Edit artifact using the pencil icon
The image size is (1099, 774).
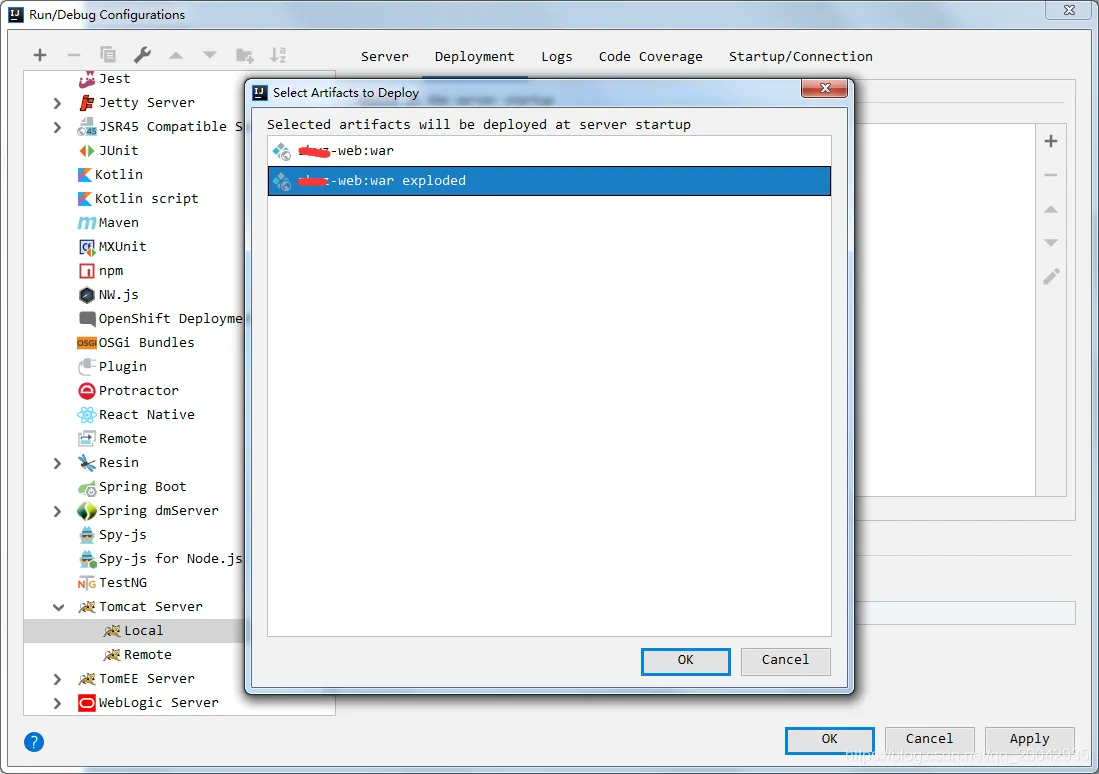point(1051,277)
